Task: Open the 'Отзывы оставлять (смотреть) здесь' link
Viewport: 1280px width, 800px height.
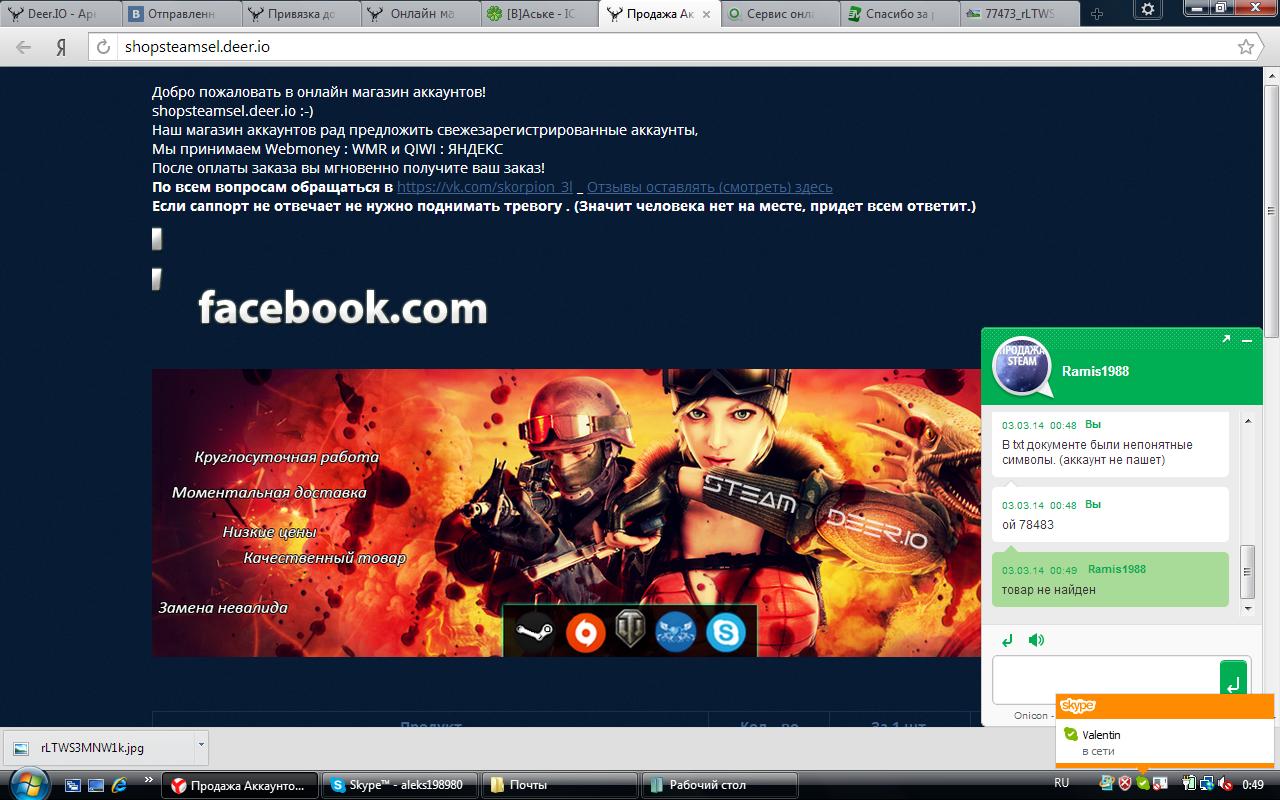Action: (x=710, y=187)
